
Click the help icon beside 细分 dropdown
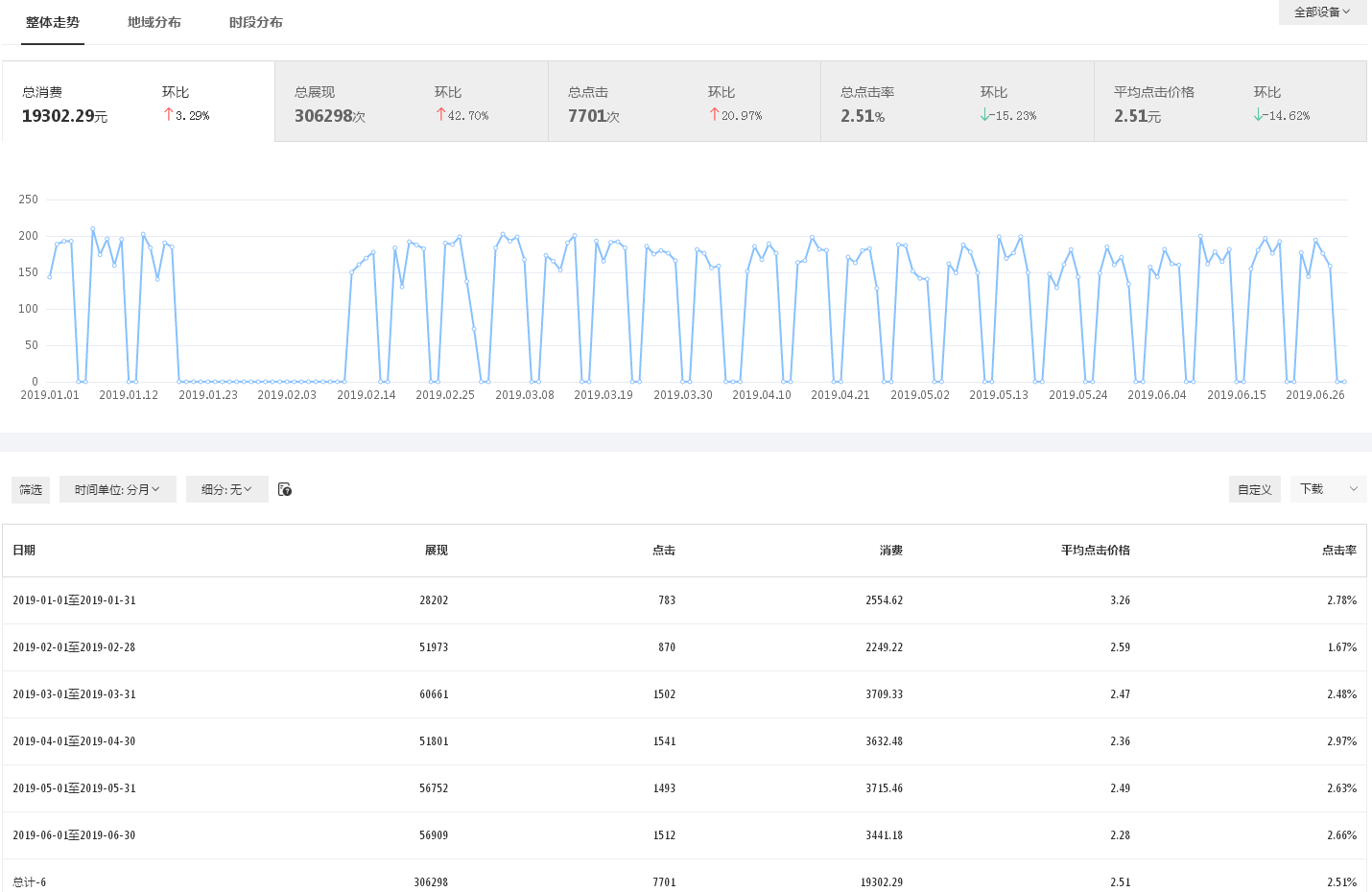click(x=285, y=489)
